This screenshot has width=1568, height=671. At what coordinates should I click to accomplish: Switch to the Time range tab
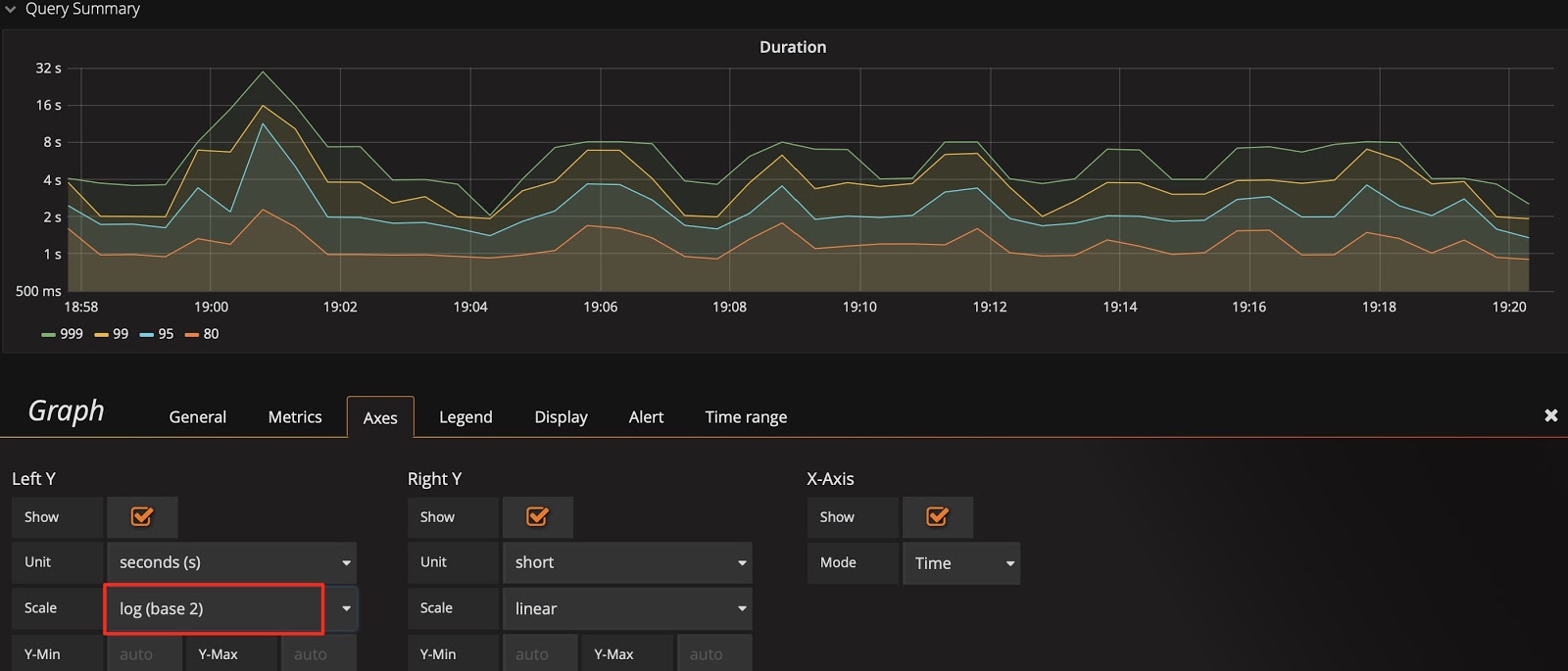pos(746,417)
